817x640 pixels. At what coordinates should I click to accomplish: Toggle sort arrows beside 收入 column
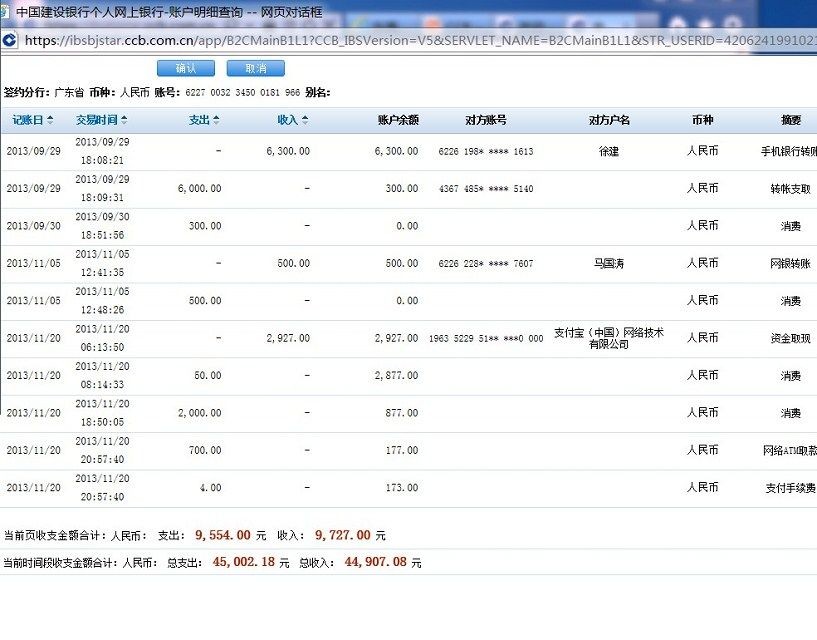305,121
